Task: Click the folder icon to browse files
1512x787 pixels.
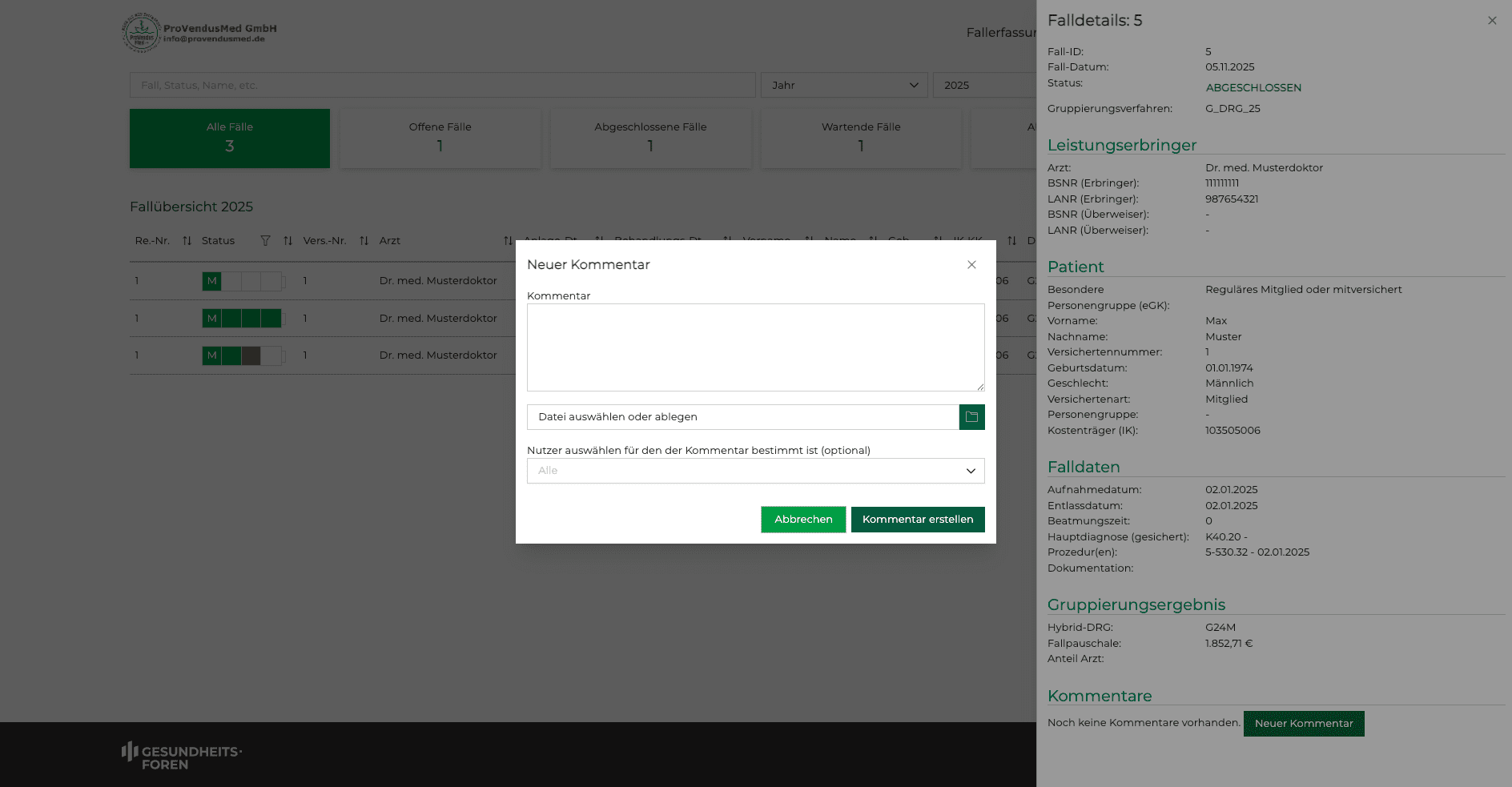Action: coord(971,417)
